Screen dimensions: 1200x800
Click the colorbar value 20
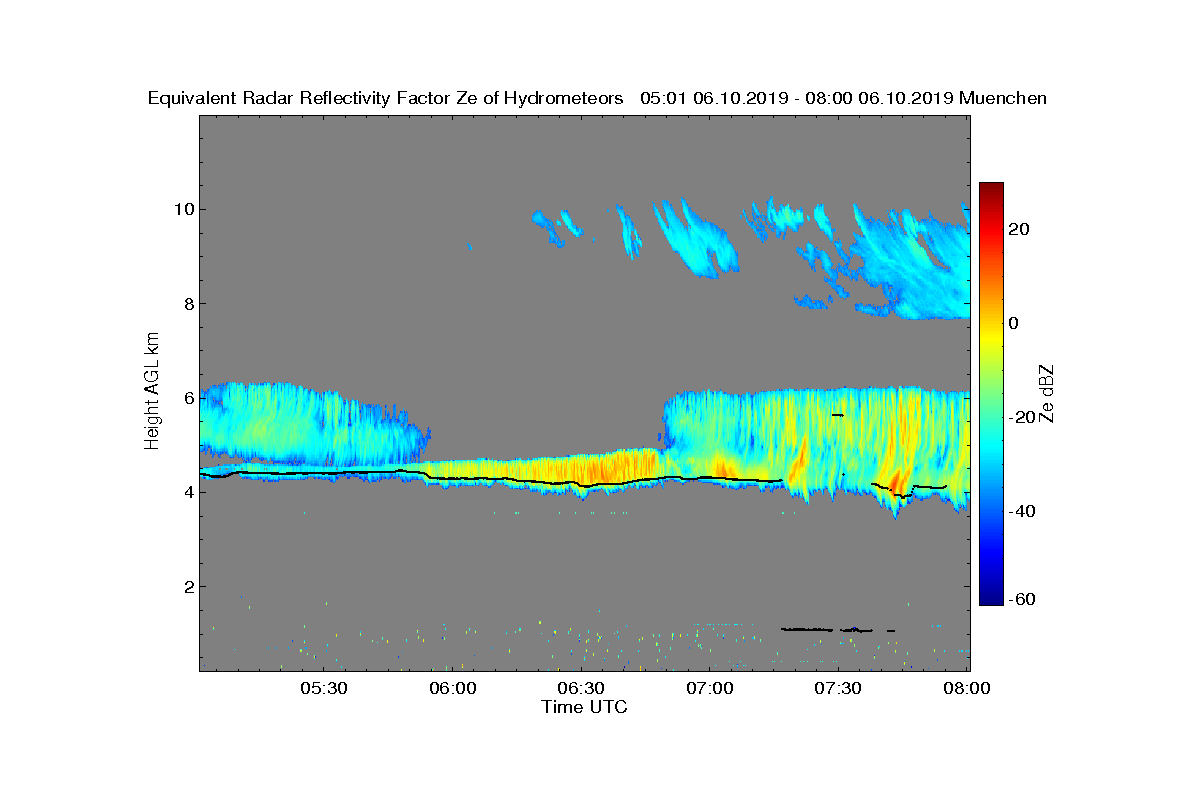coord(1020,229)
